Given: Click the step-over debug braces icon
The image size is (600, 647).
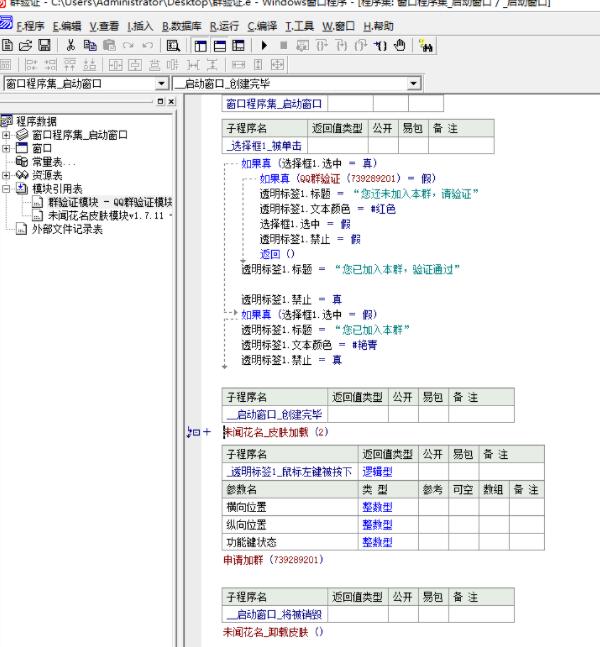Looking at the screenshot, I should 322,45.
